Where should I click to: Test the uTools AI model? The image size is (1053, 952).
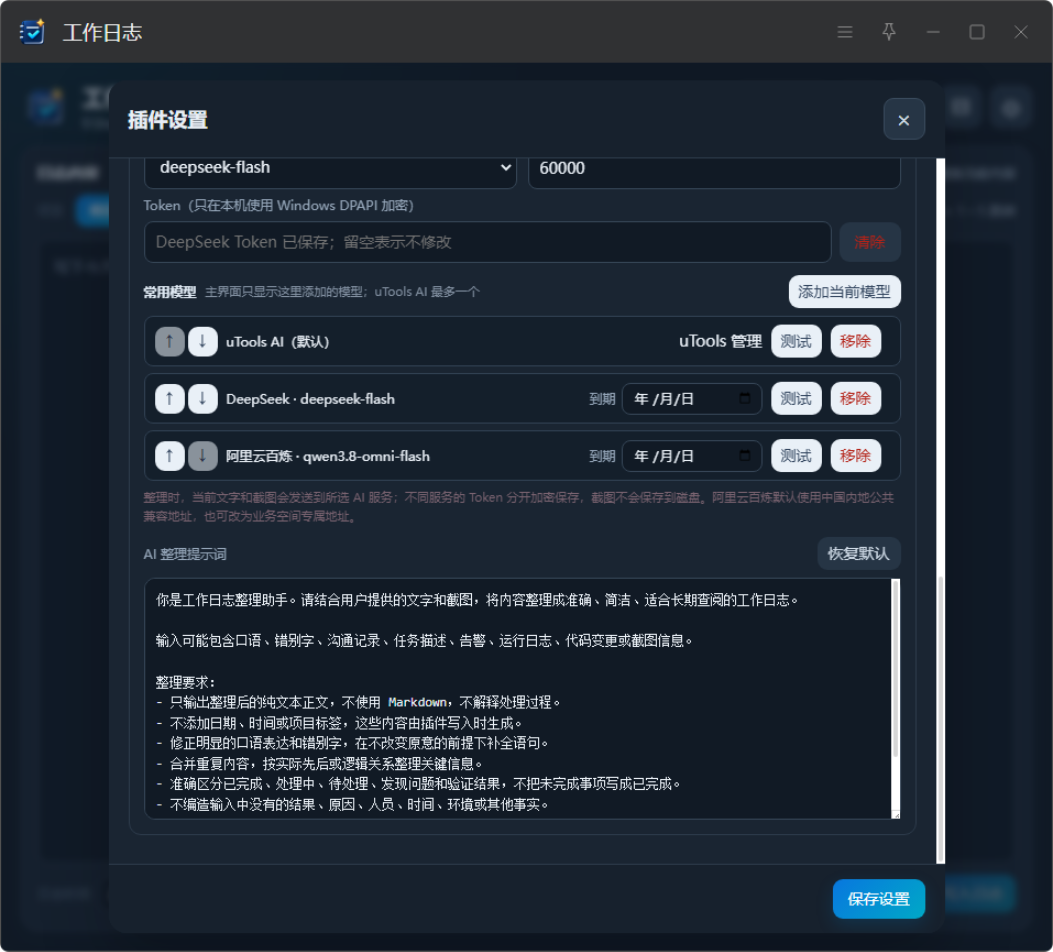click(x=796, y=341)
